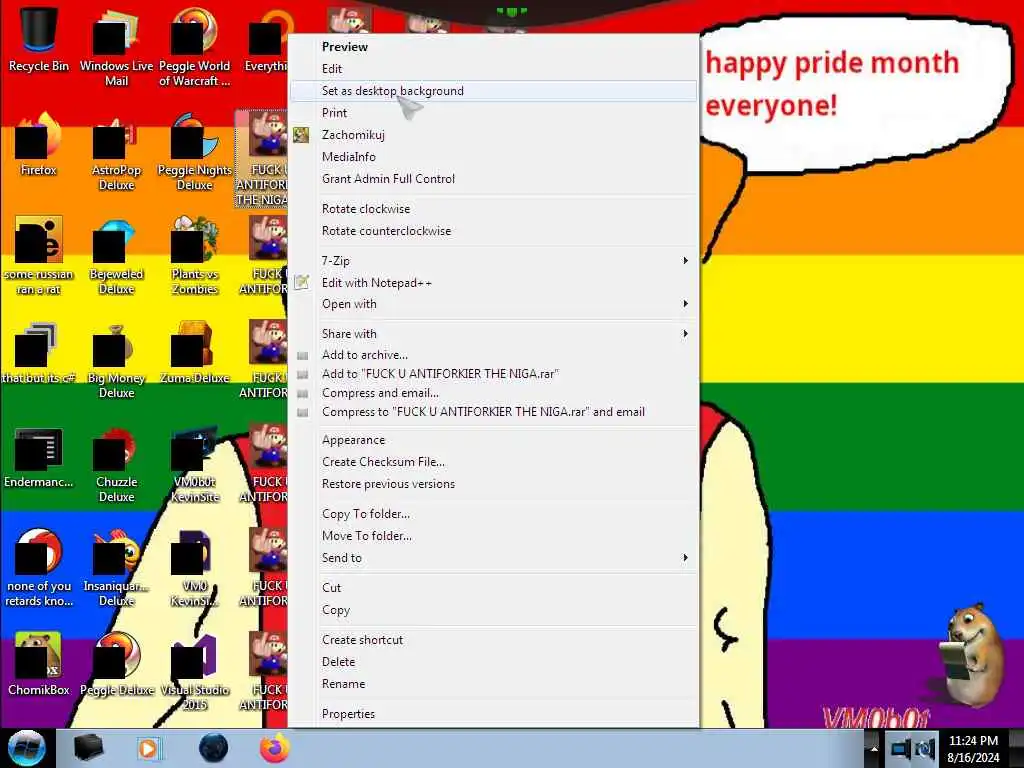1024x768 pixels.
Task: Choose Compress and email...
Action: point(493,393)
